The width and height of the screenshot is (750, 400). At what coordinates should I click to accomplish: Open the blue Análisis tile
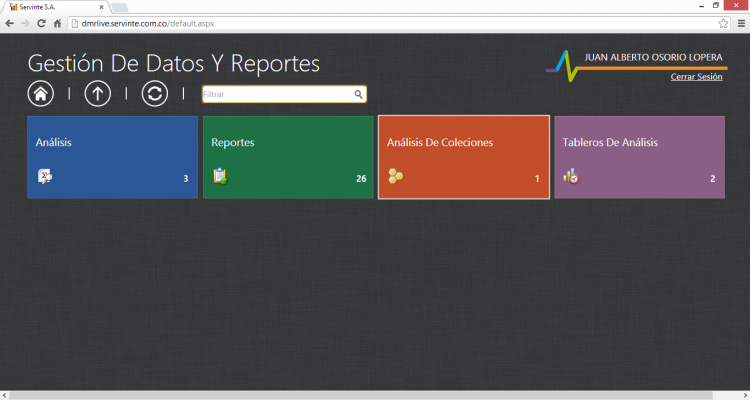[112, 156]
